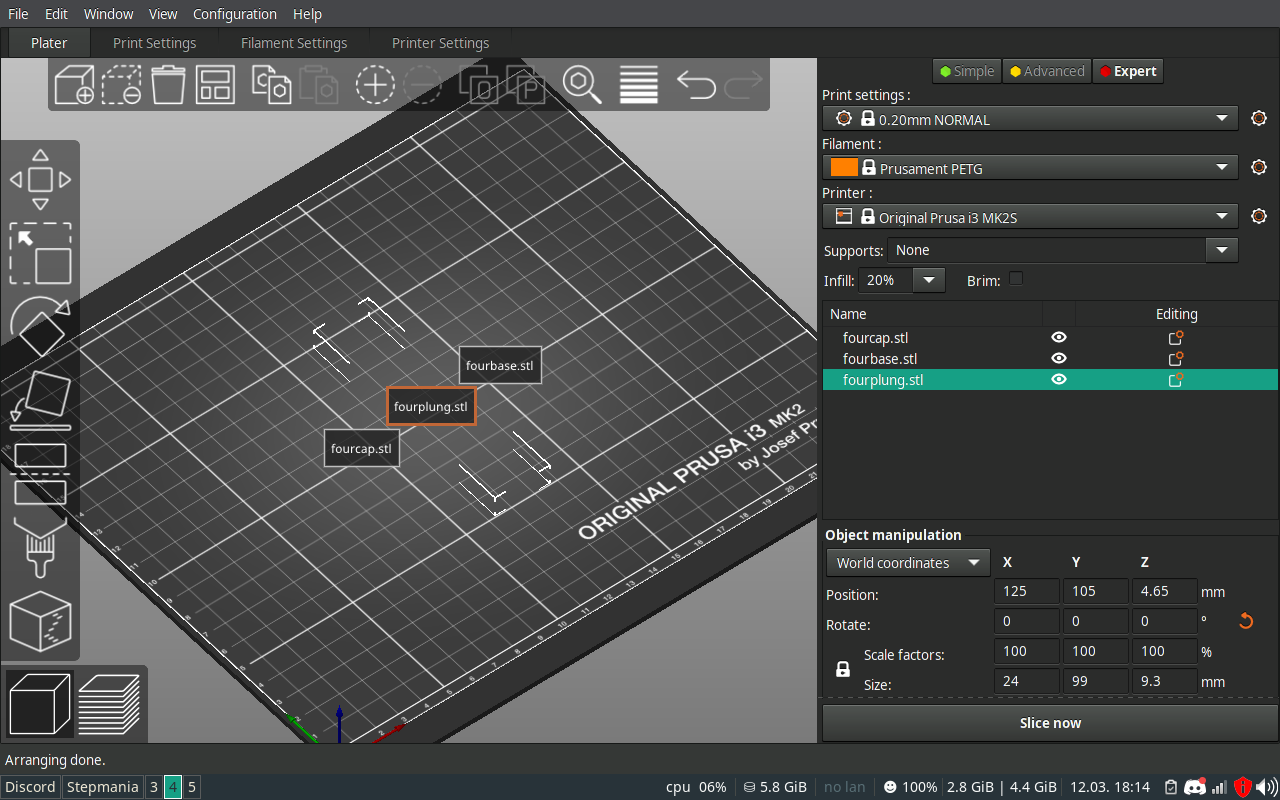Open the layers editing icon
The height and width of the screenshot is (800, 1280).
pos(638,84)
